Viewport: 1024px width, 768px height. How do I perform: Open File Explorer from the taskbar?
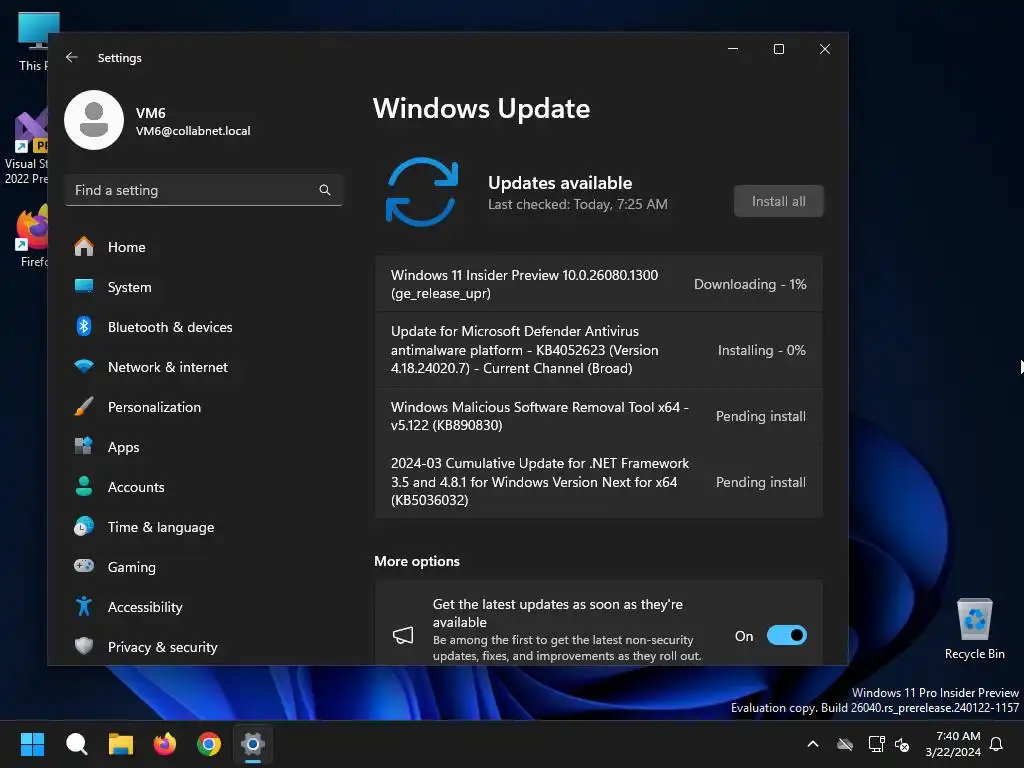click(121, 744)
